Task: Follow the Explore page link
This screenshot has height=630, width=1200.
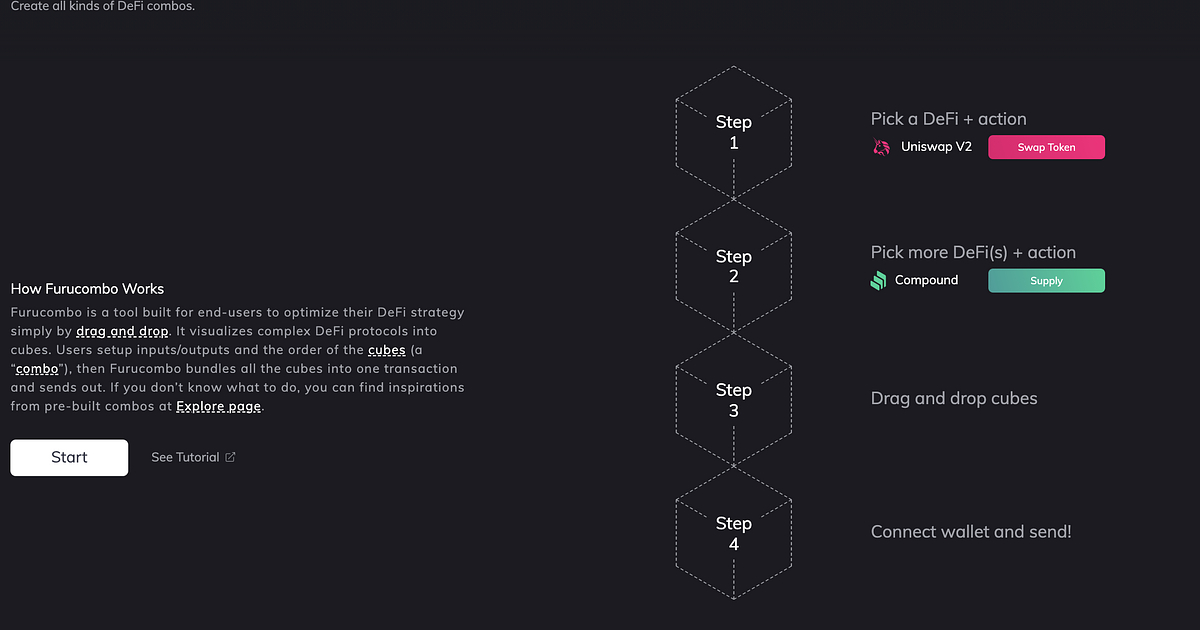Action: coord(218,406)
